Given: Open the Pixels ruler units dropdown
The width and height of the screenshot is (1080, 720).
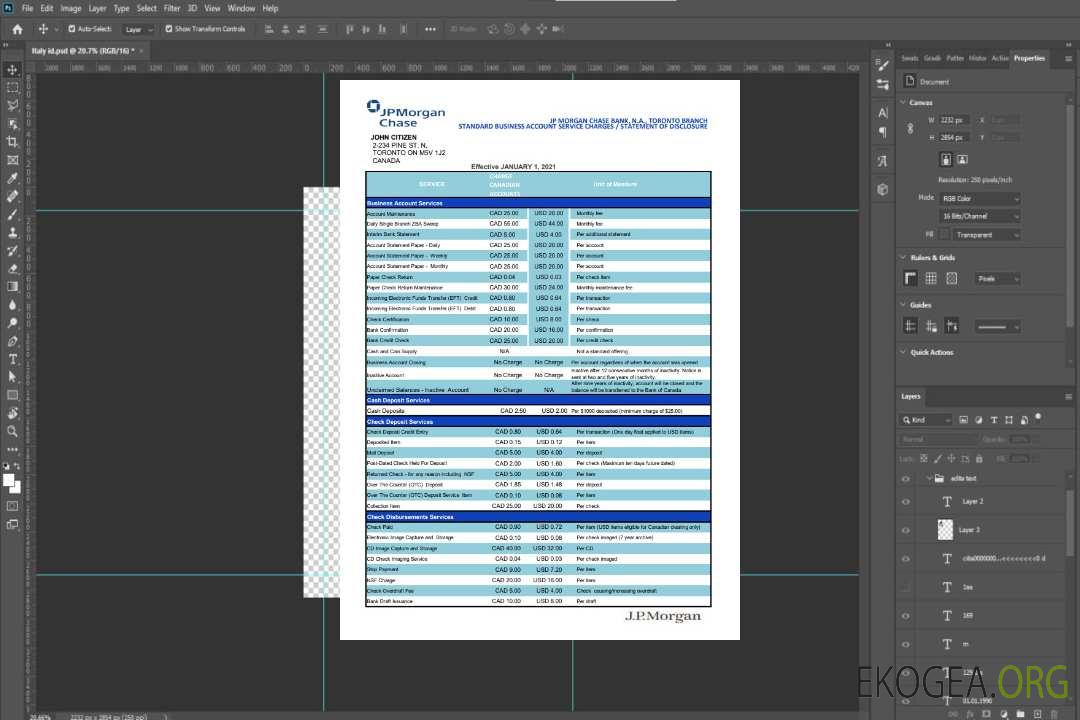Looking at the screenshot, I should (x=998, y=278).
